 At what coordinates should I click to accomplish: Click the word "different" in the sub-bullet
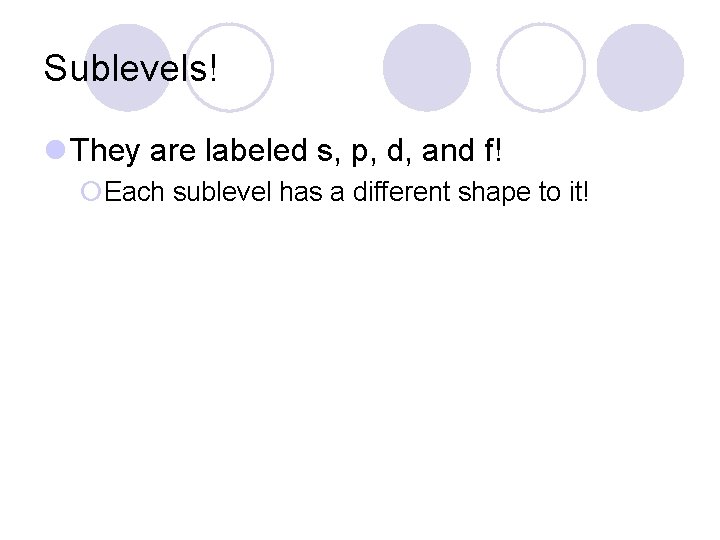click(401, 191)
